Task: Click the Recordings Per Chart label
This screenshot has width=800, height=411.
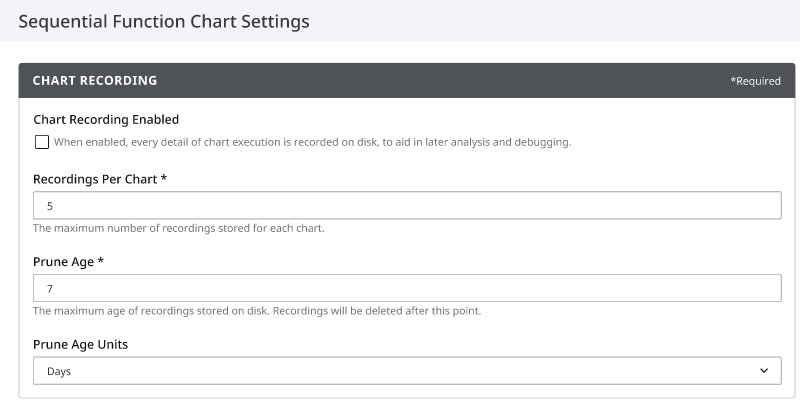Action: tap(95, 179)
